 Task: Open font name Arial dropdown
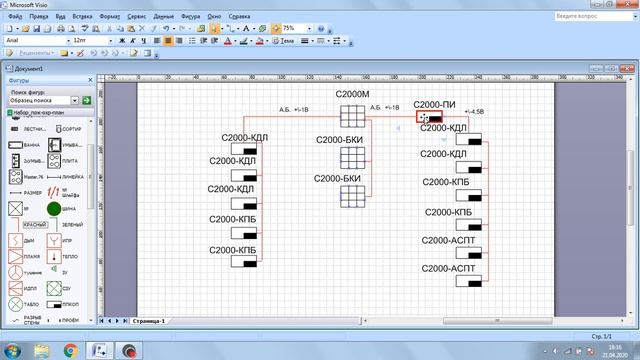click(x=68, y=41)
